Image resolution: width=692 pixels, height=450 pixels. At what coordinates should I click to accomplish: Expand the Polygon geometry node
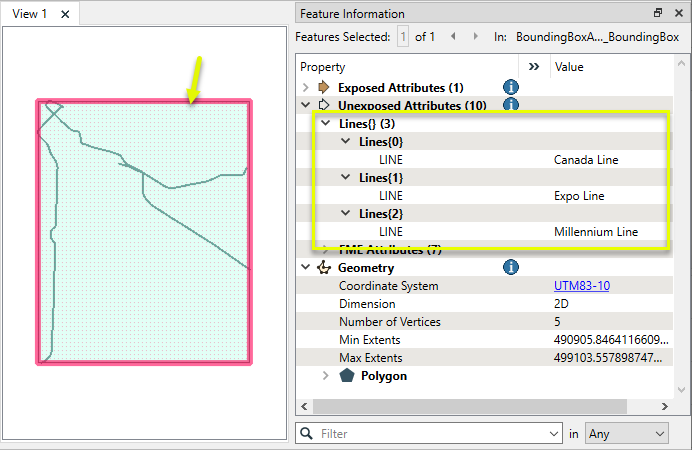coord(325,376)
